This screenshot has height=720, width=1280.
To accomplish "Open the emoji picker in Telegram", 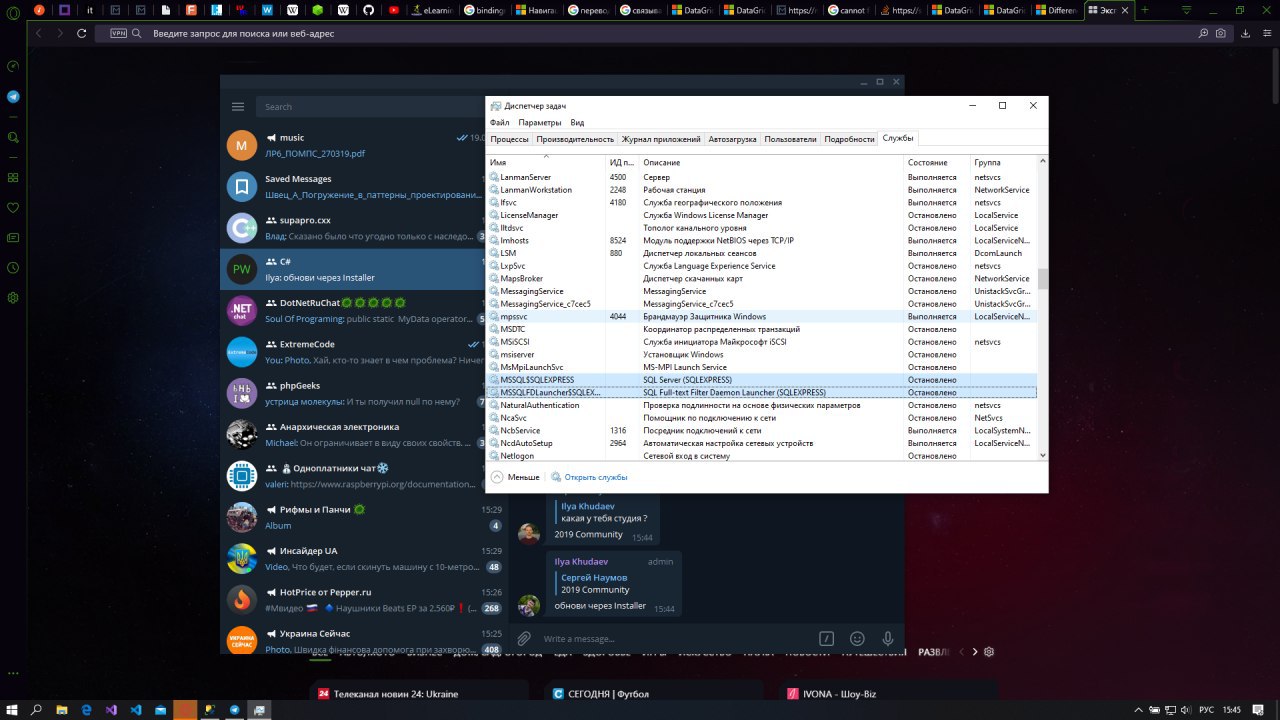I will click(x=857, y=638).
